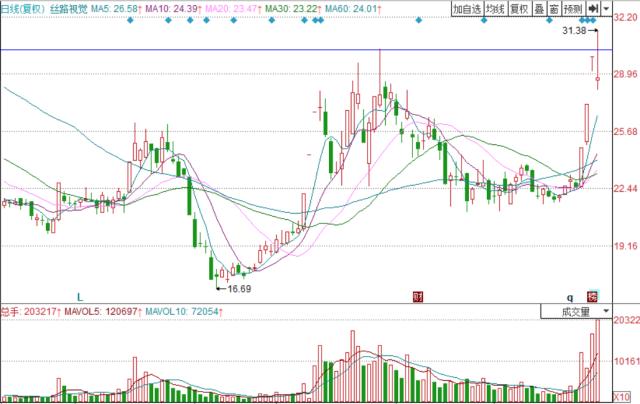Click the 加自选 add-to-watchlist button

[467, 9]
